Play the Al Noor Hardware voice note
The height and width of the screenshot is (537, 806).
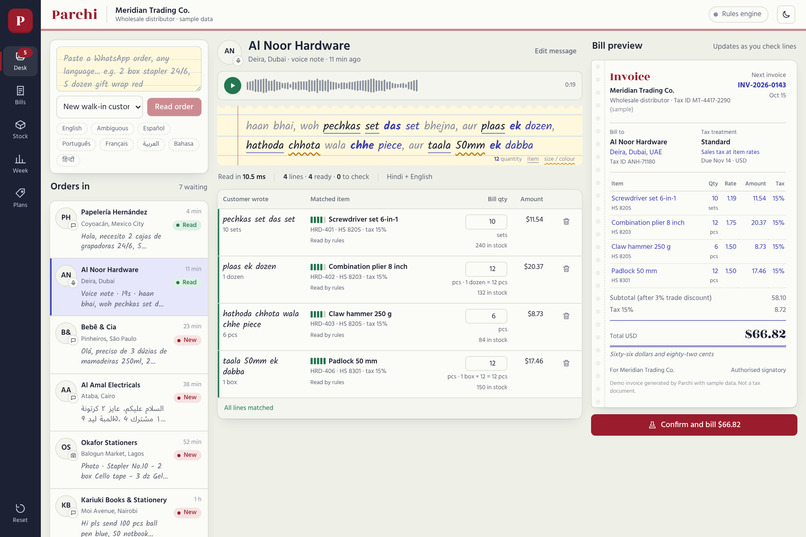click(x=232, y=85)
